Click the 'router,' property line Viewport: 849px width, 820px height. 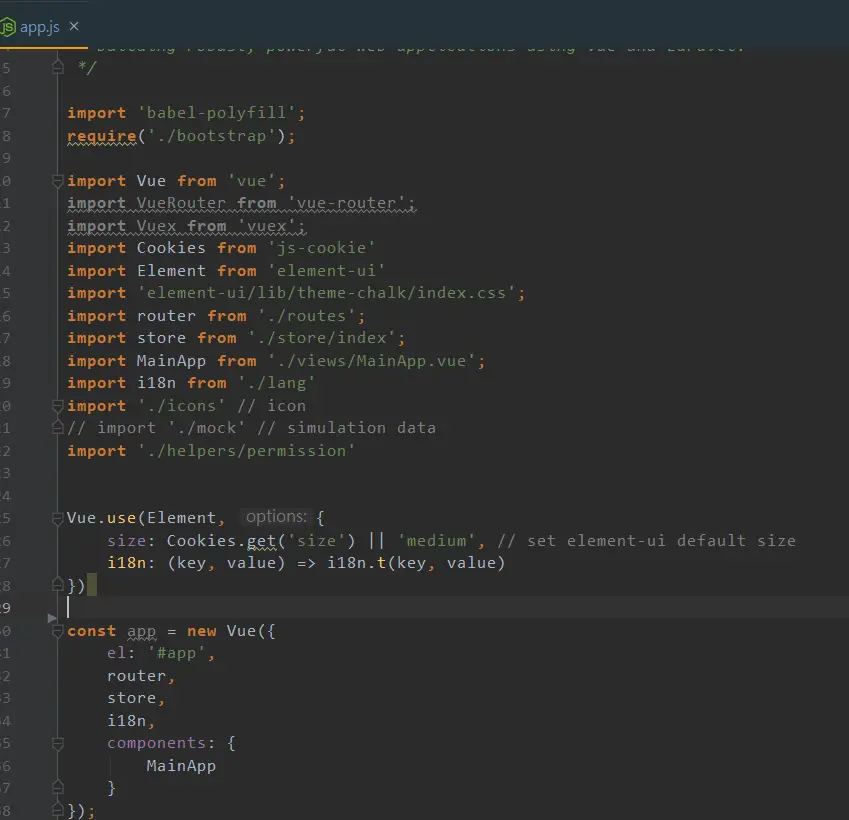point(141,676)
